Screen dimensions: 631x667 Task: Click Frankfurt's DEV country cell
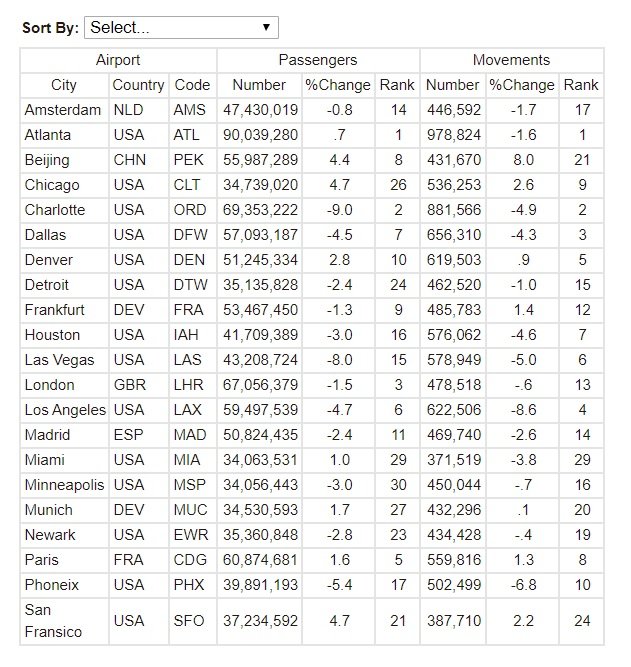point(128,310)
